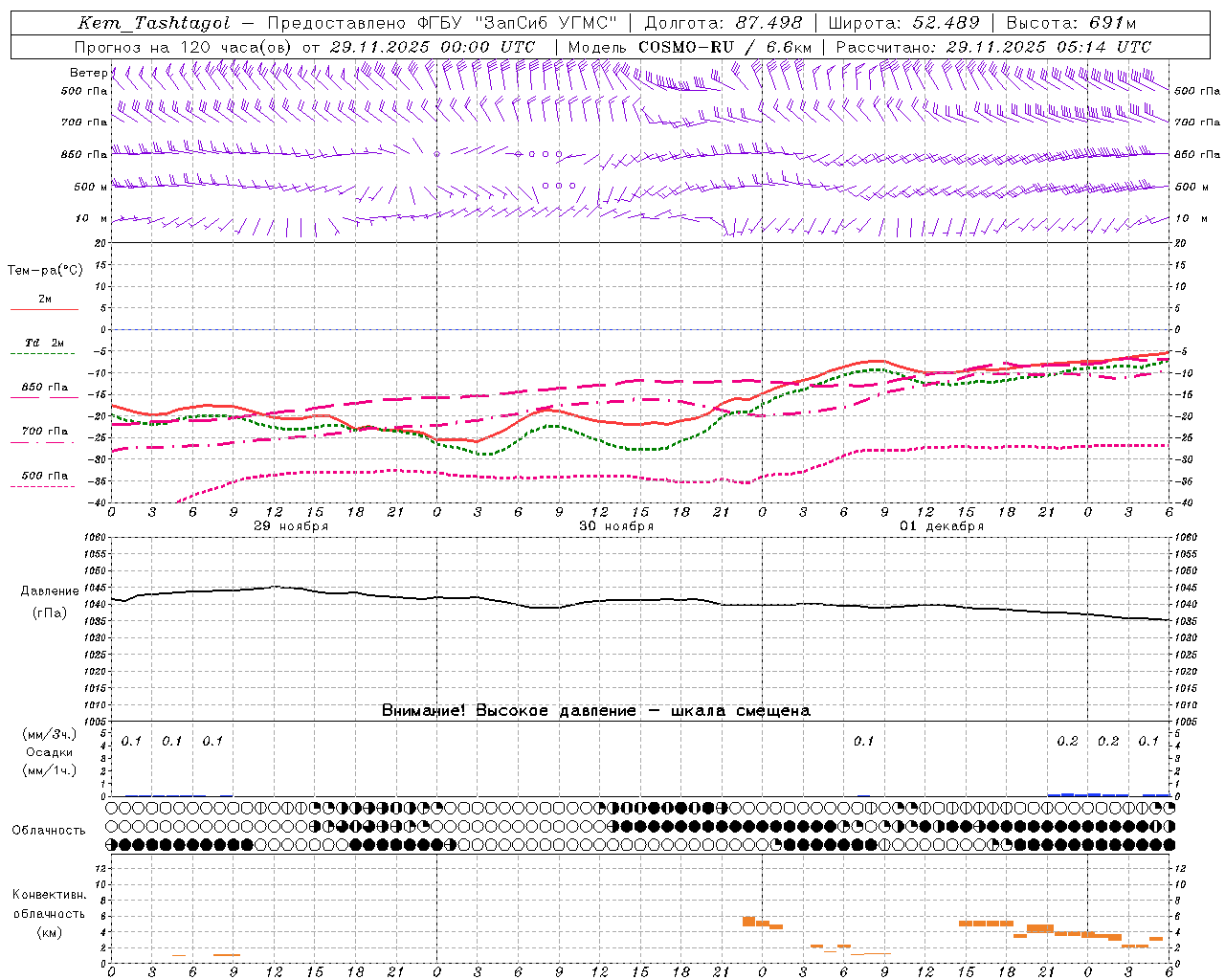The image size is (1225, 980).
Task: Click the (мм/1ч.) precipitation unit label
Action: 50,770
